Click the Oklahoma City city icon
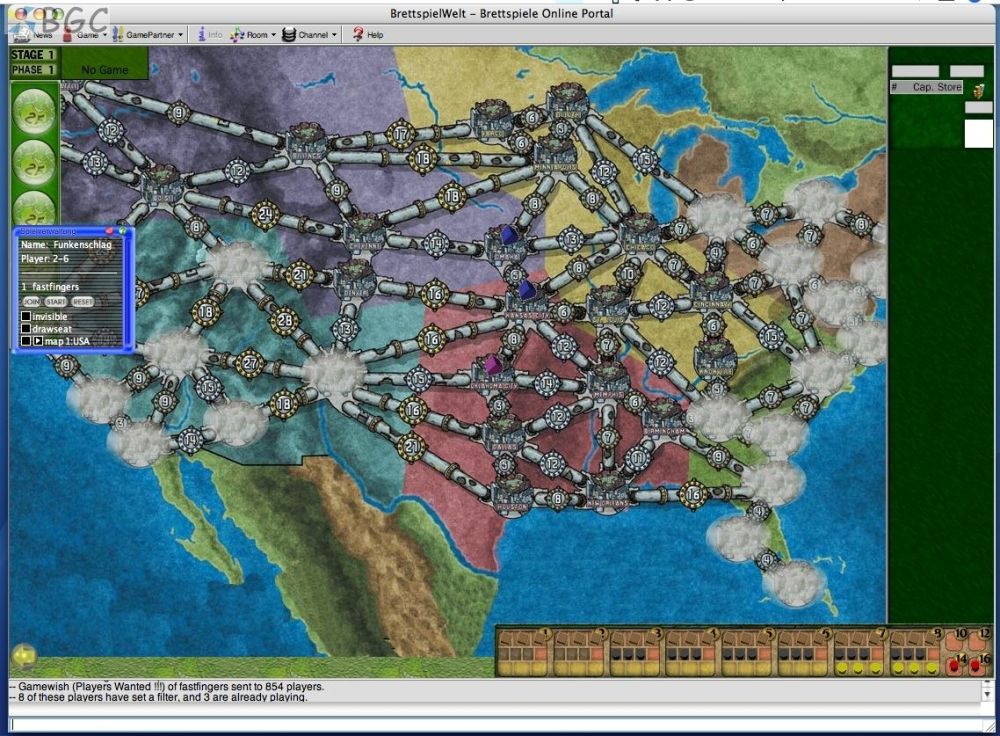The image size is (1000, 736). [493, 376]
